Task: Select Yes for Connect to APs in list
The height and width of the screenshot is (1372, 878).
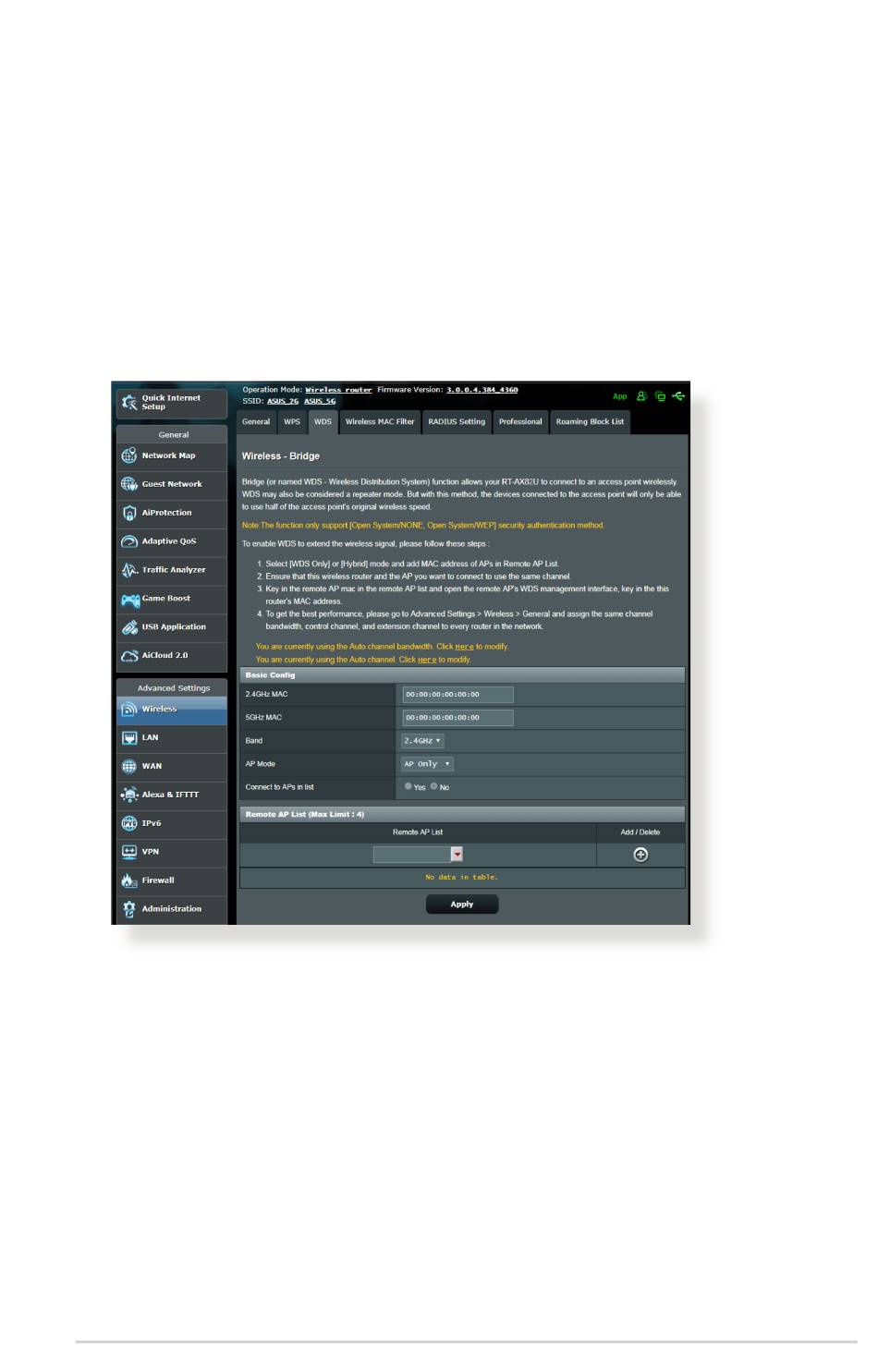Action: click(409, 786)
